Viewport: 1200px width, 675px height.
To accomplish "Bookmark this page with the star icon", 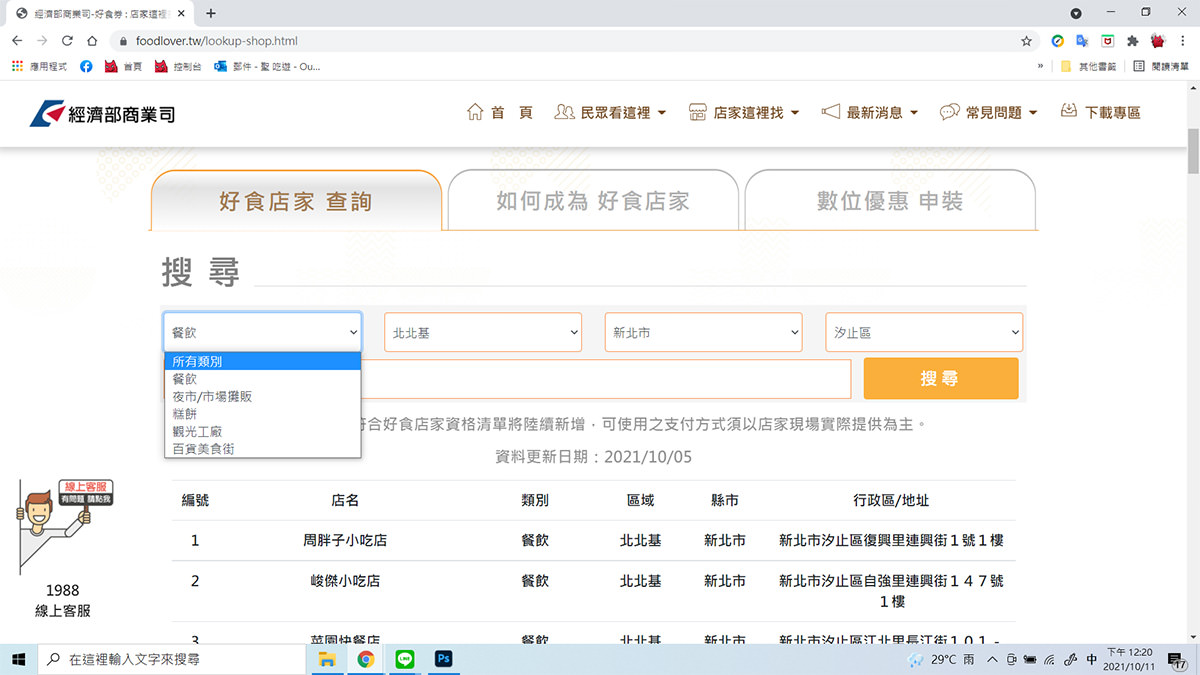I will pos(1026,41).
